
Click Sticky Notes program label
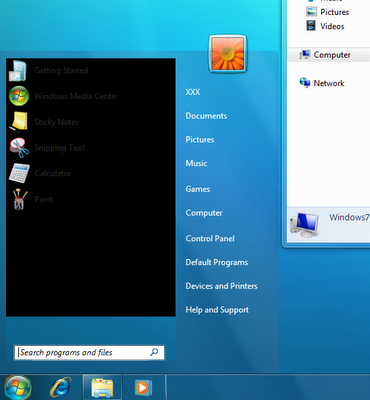click(57, 122)
